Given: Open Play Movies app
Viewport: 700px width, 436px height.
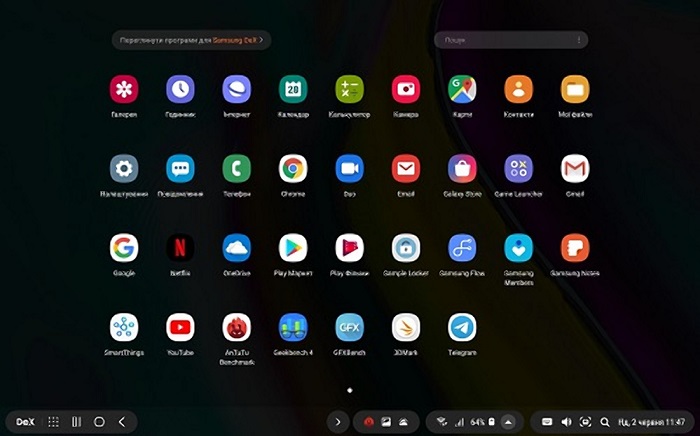Looking at the screenshot, I should [350, 248].
